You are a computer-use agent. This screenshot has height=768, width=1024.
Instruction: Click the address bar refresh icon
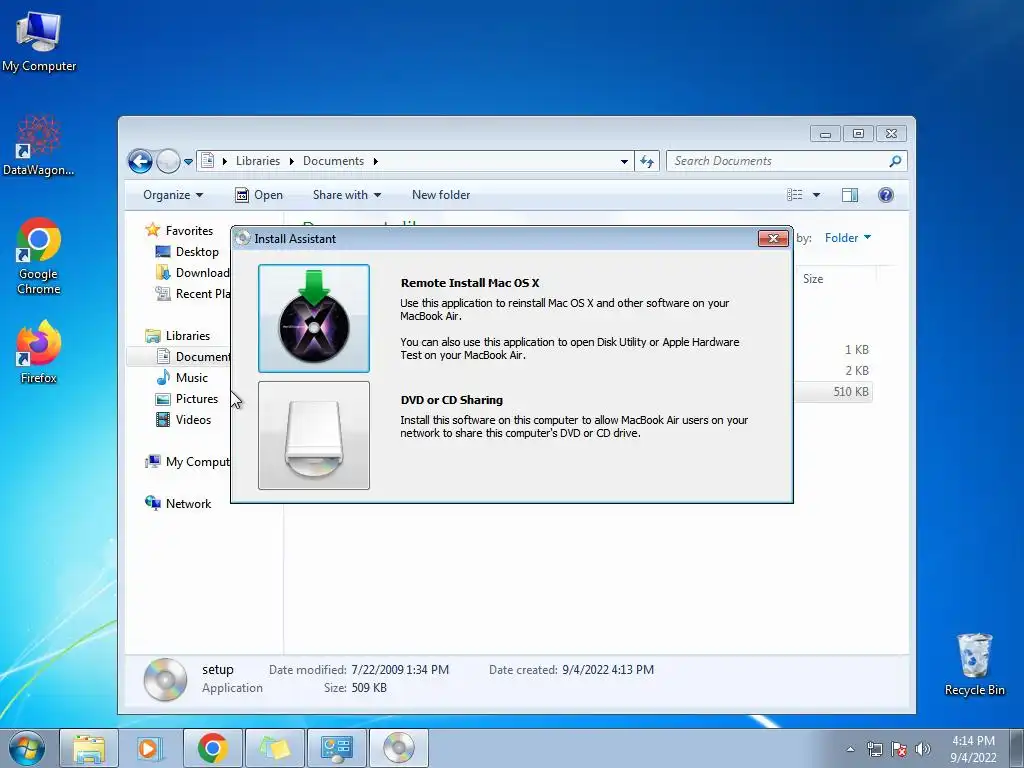[x=647, y=161]
